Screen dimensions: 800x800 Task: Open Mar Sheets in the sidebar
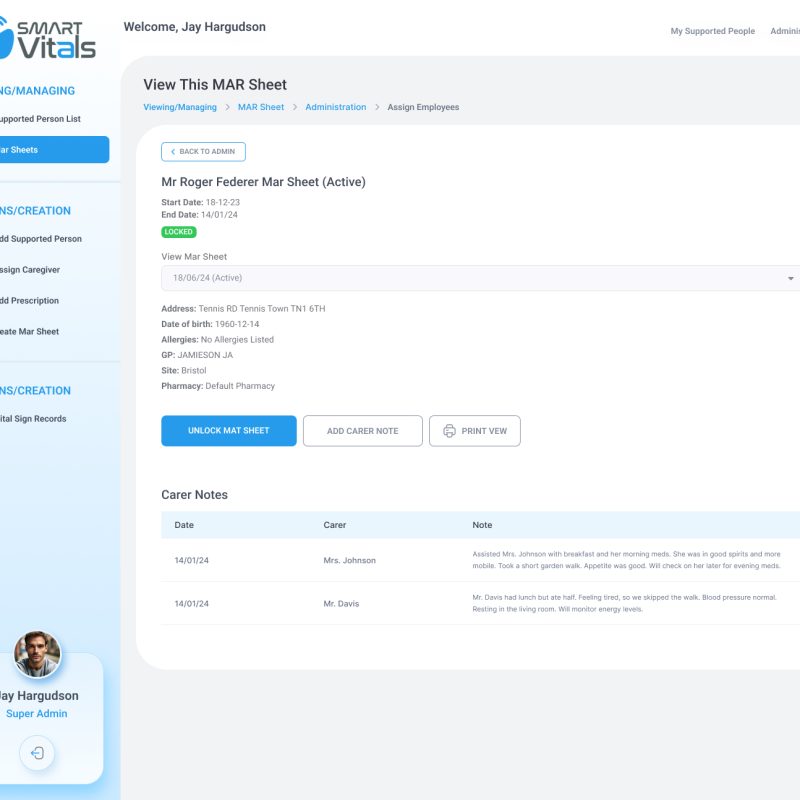pos(50,150)
